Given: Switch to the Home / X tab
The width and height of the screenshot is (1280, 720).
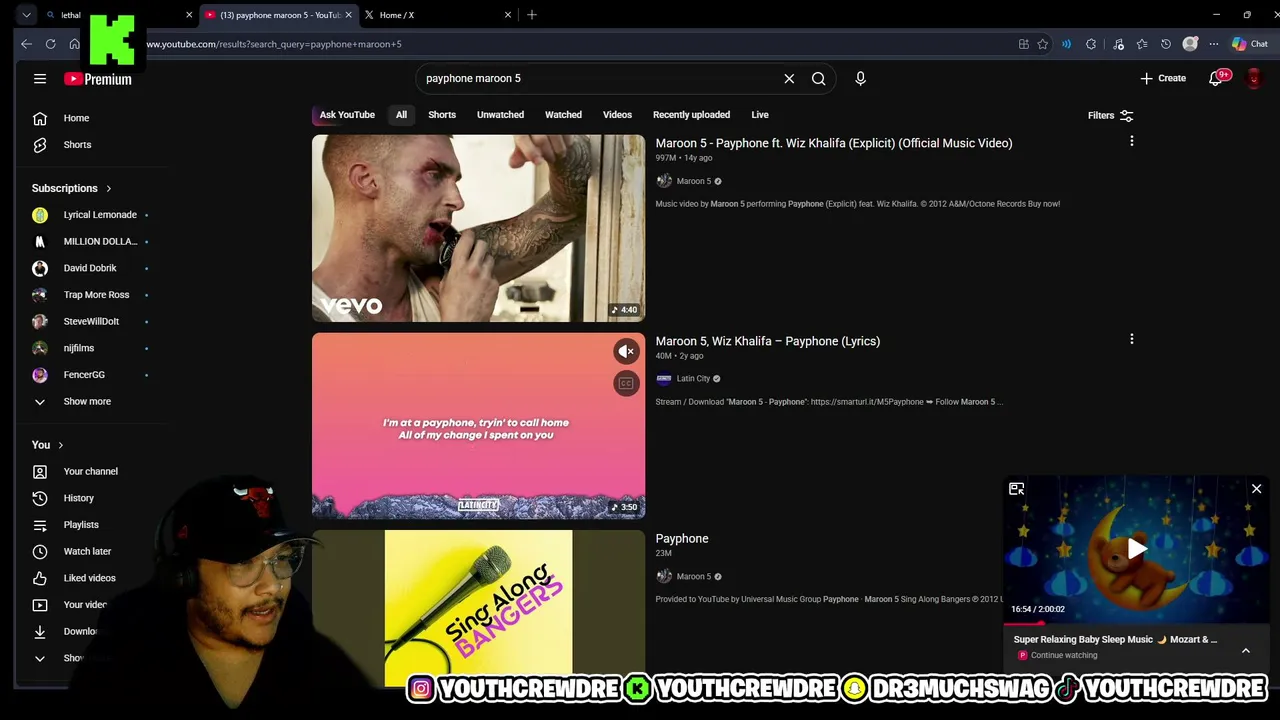Looking at the screenshot, I should coord(435,15).
